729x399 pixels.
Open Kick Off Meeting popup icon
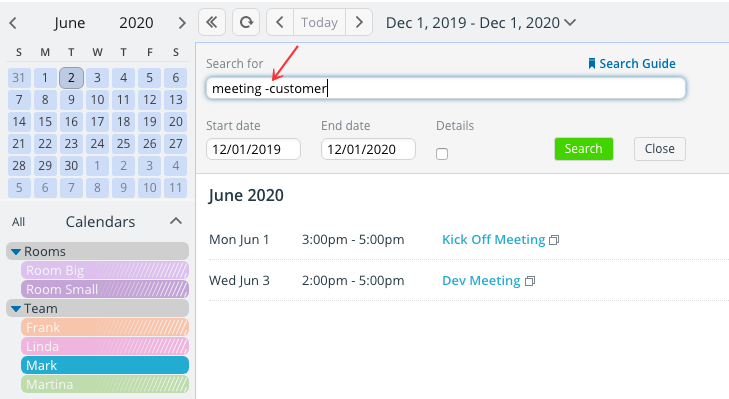(554, 240)
